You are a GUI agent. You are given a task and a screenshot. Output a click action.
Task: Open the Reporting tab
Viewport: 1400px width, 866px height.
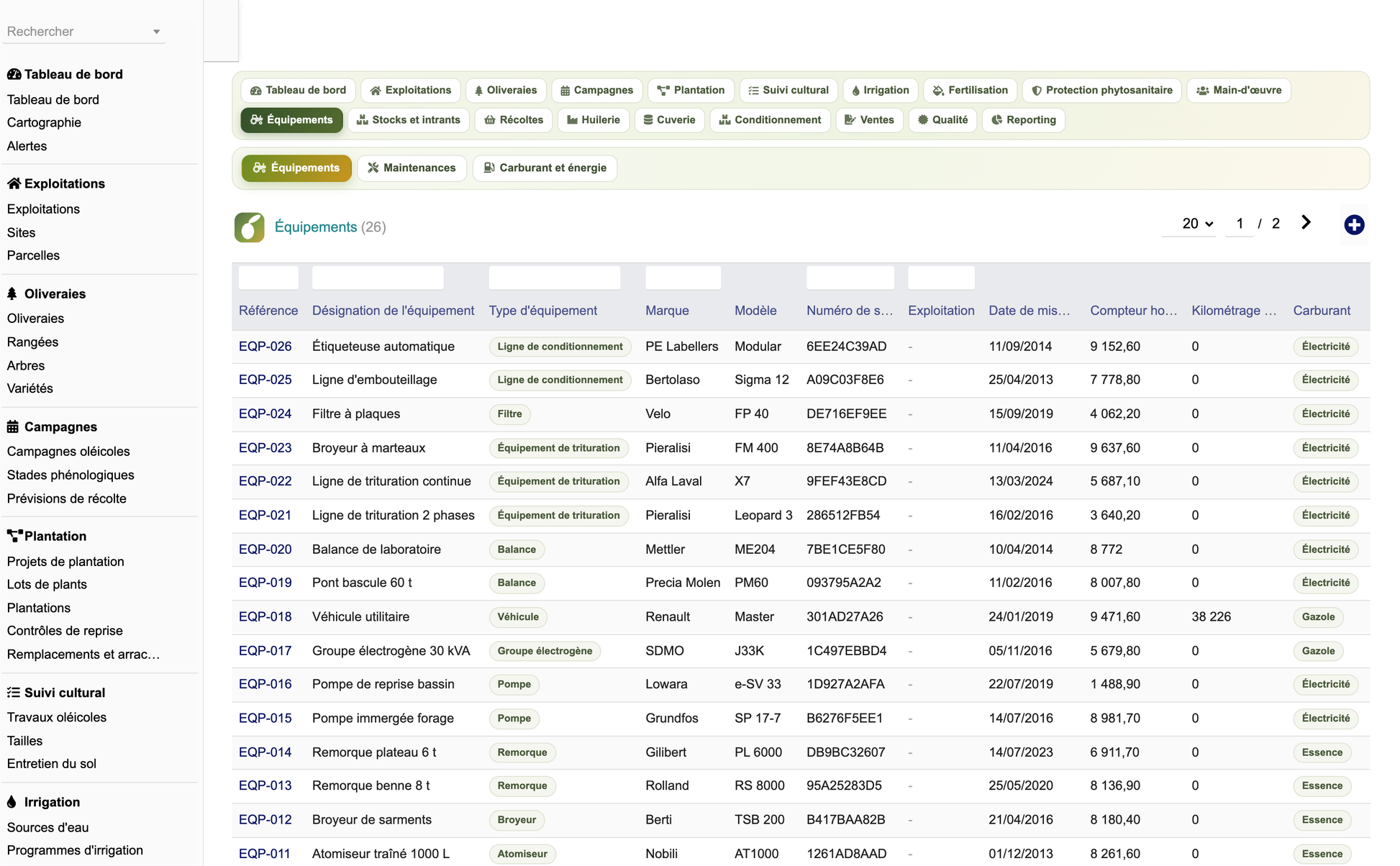[x=1023, y=119]
